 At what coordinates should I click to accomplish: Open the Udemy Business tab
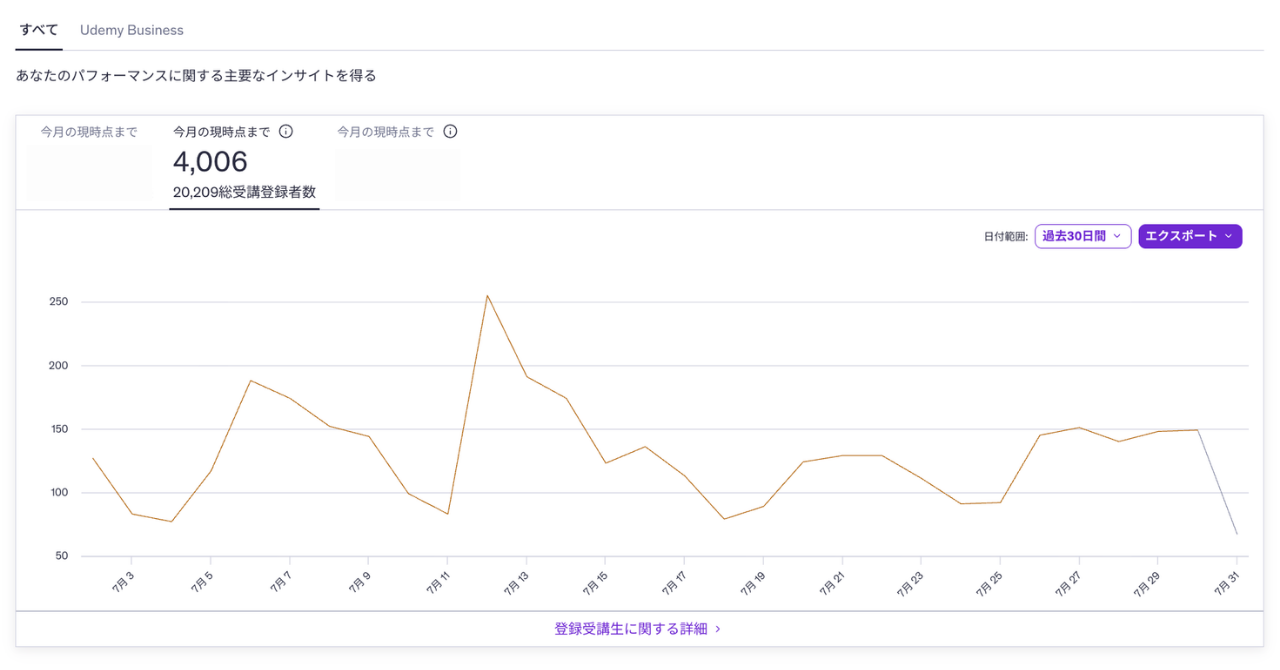[x=132, y=30]
